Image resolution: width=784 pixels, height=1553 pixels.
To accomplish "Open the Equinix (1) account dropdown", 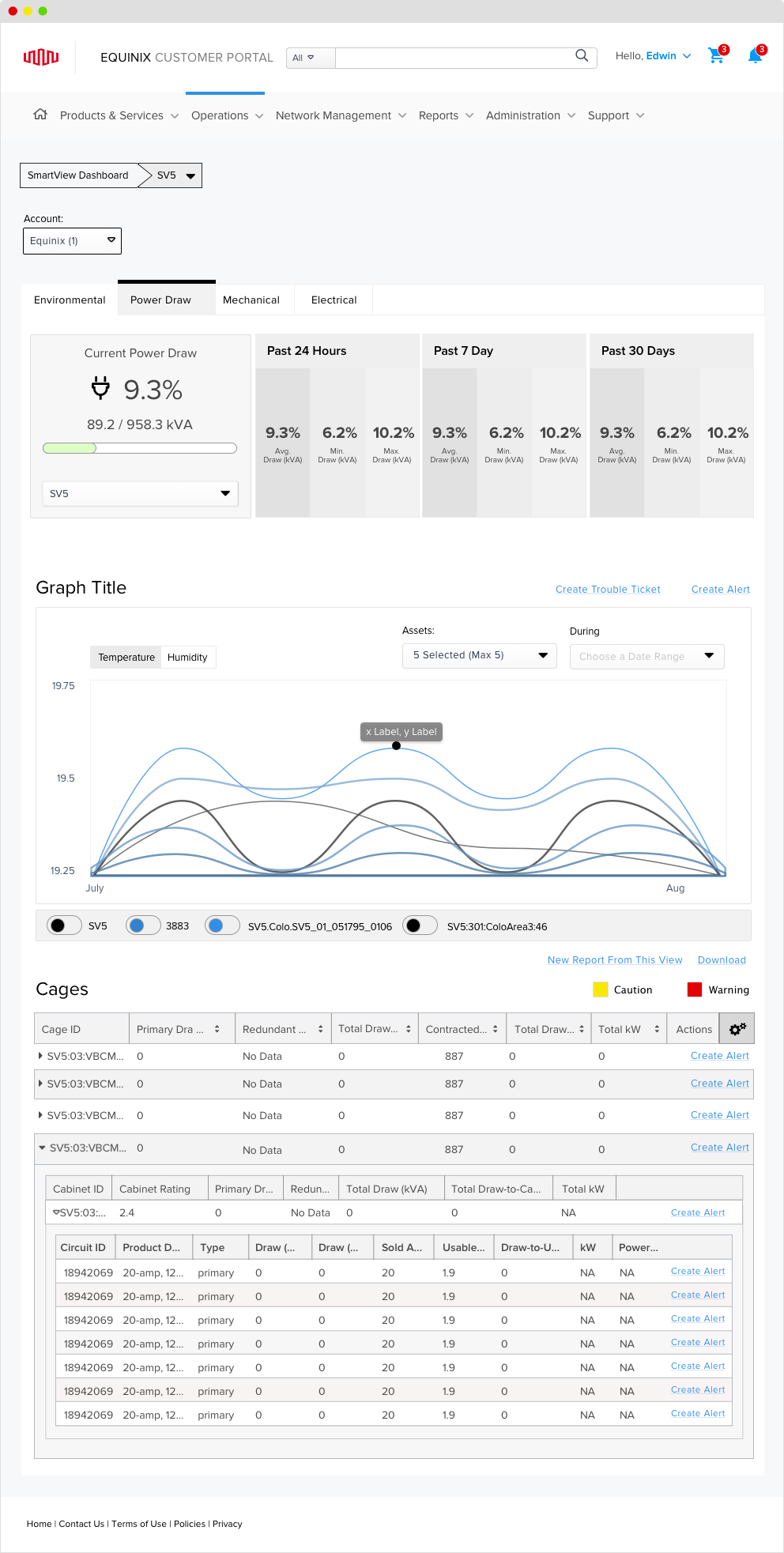I will [x=72, y=241].
